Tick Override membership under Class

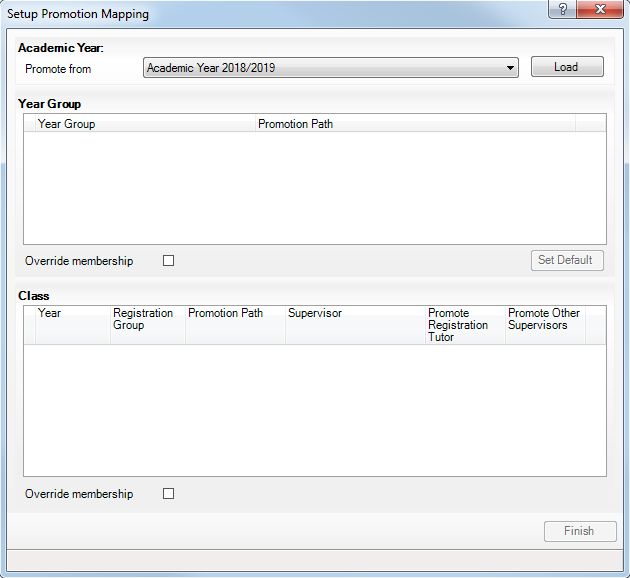click(x=168, y=493)
